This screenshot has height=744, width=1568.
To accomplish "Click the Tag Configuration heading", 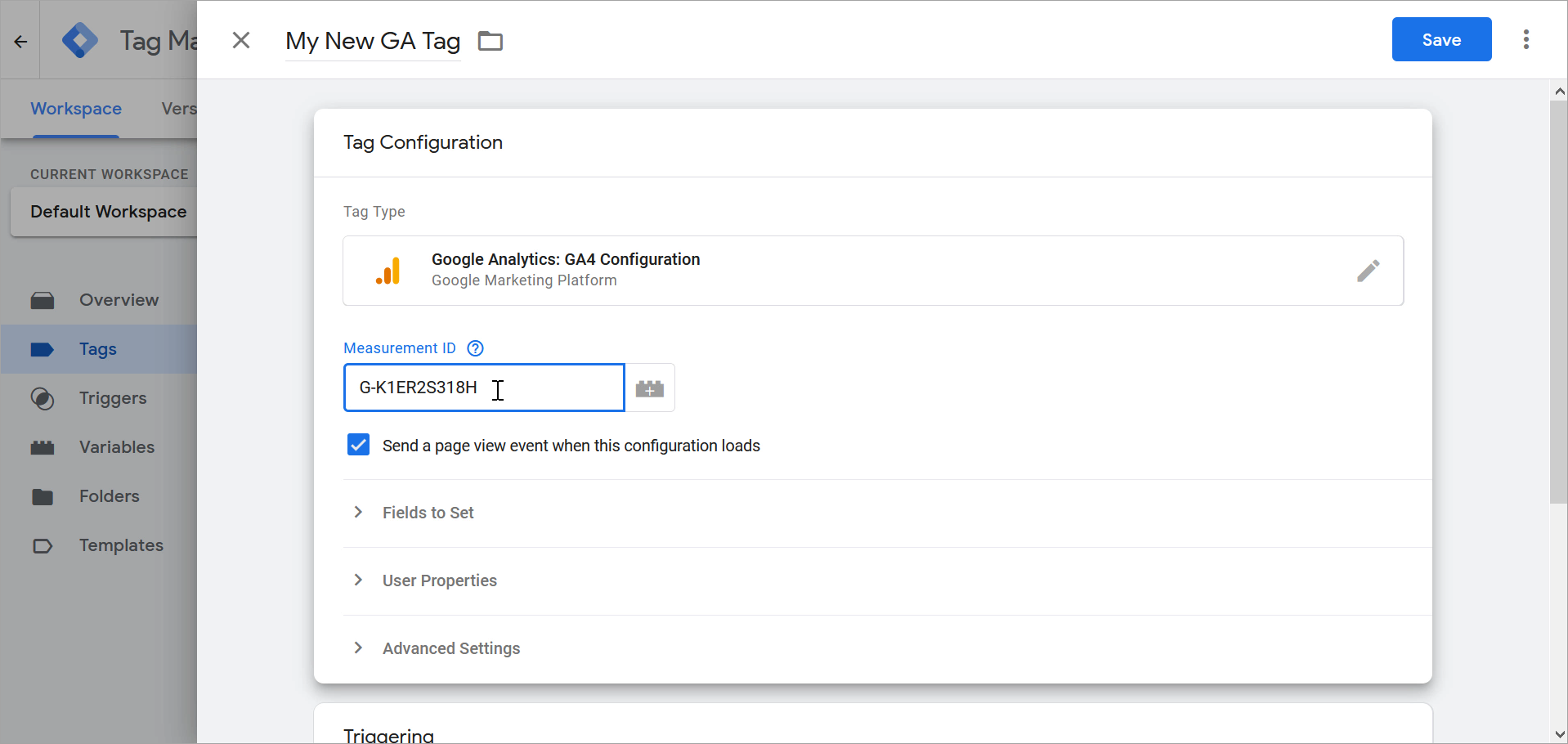I will [423, 142].
